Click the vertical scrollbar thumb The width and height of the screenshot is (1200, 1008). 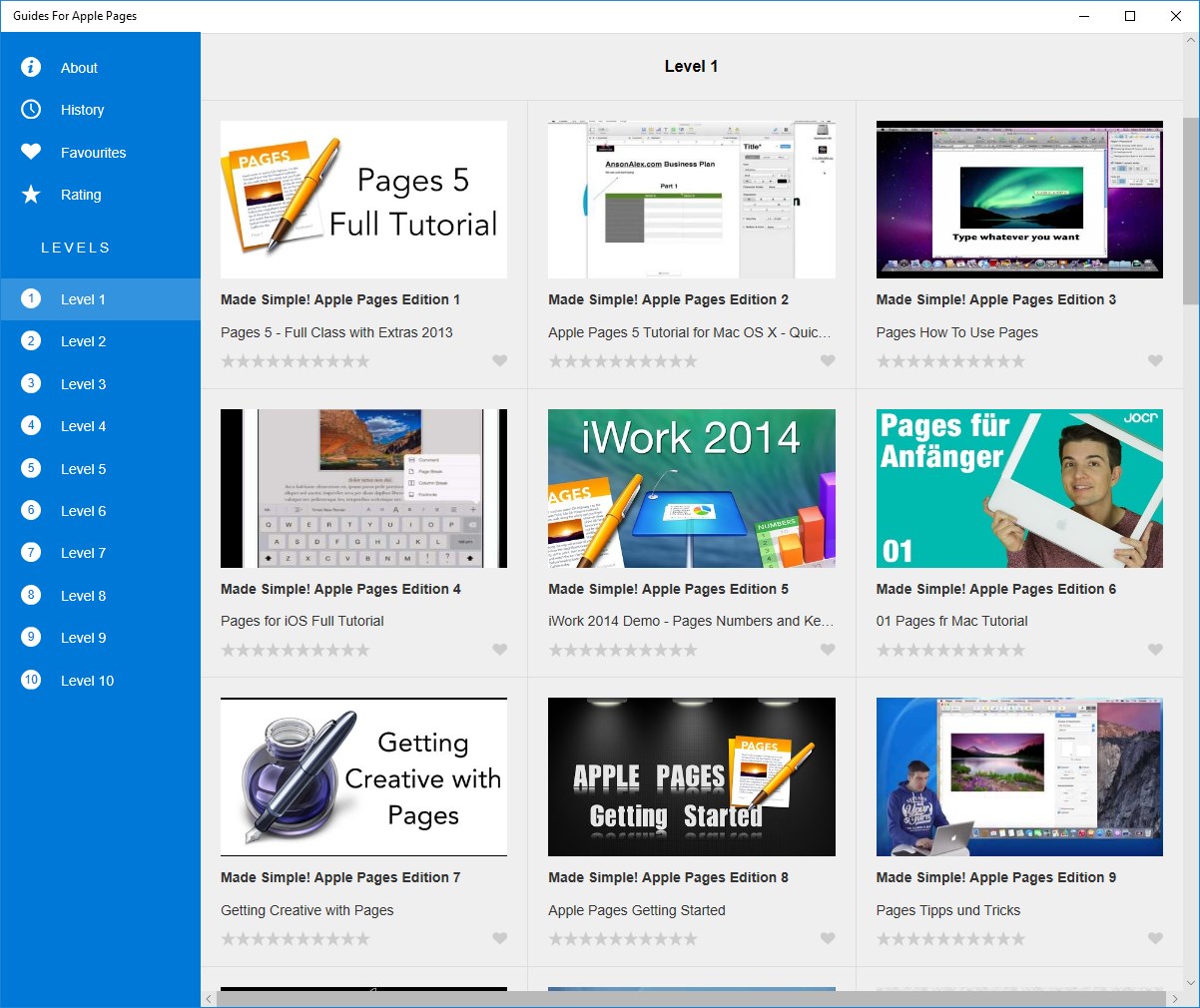[x=1191, y=210]
